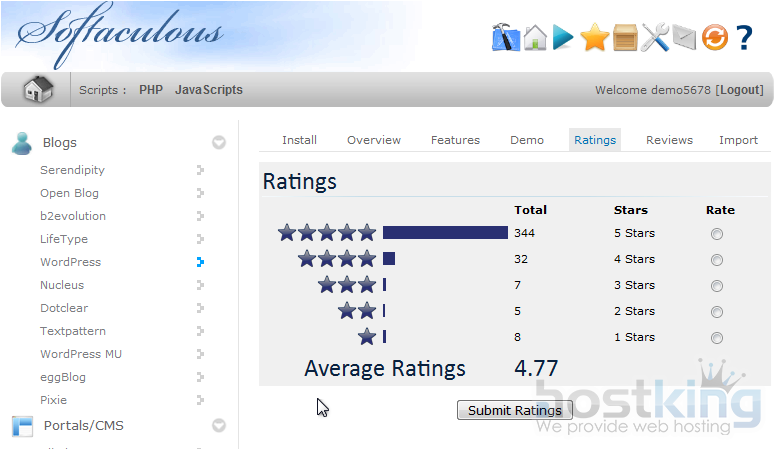Open help with the question mark icon
Screen dimensions: 776x450
744,38
